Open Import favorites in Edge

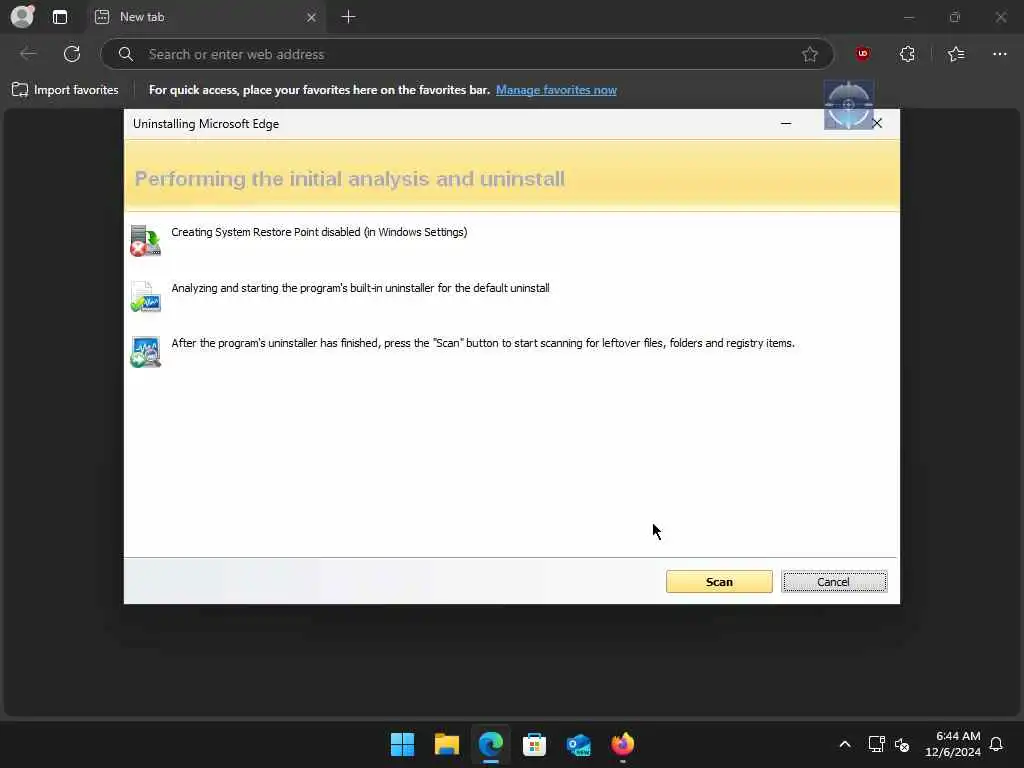65,90
